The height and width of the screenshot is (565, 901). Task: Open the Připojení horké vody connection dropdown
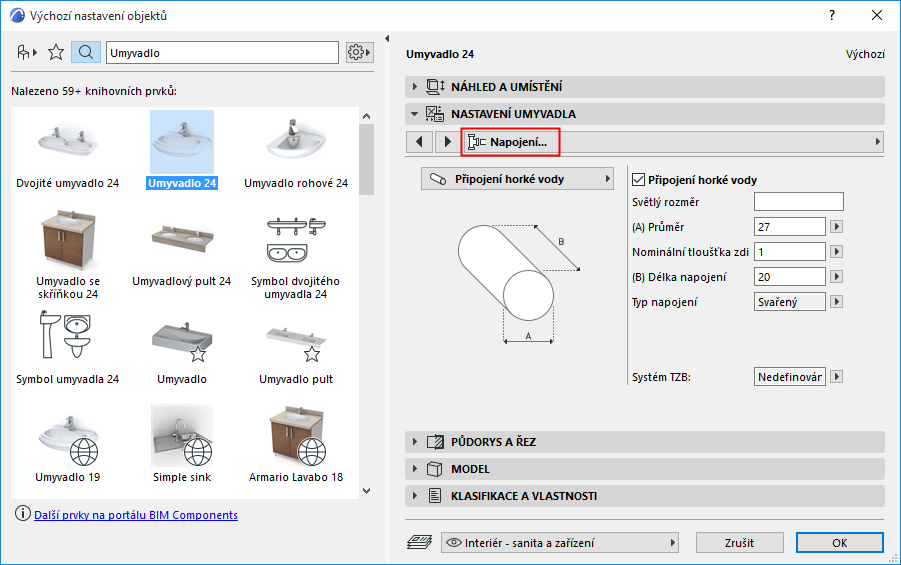pyautogui.click(x=517, y=179)
